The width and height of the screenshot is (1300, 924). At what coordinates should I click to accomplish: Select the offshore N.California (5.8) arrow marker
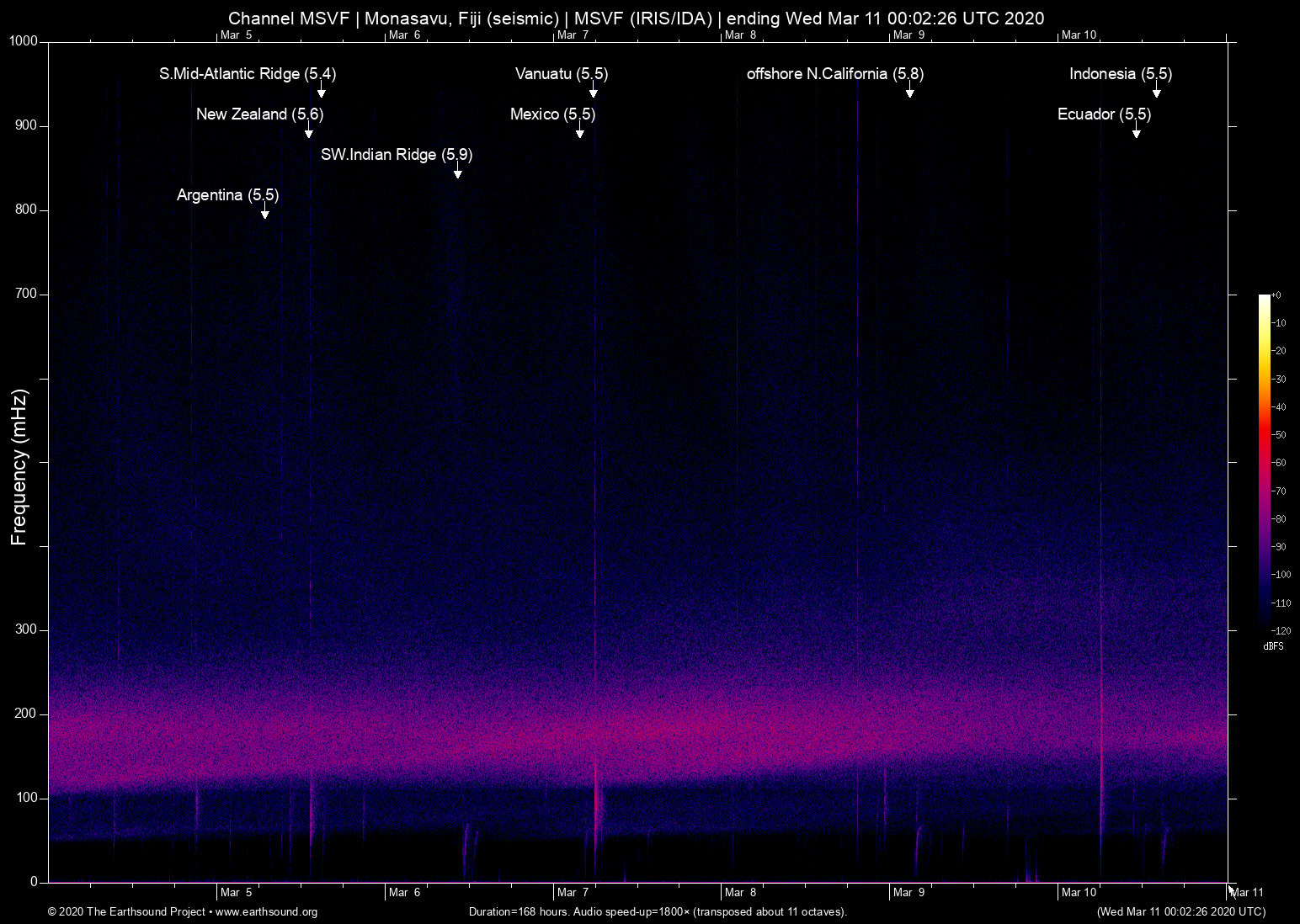click(909, 93)
